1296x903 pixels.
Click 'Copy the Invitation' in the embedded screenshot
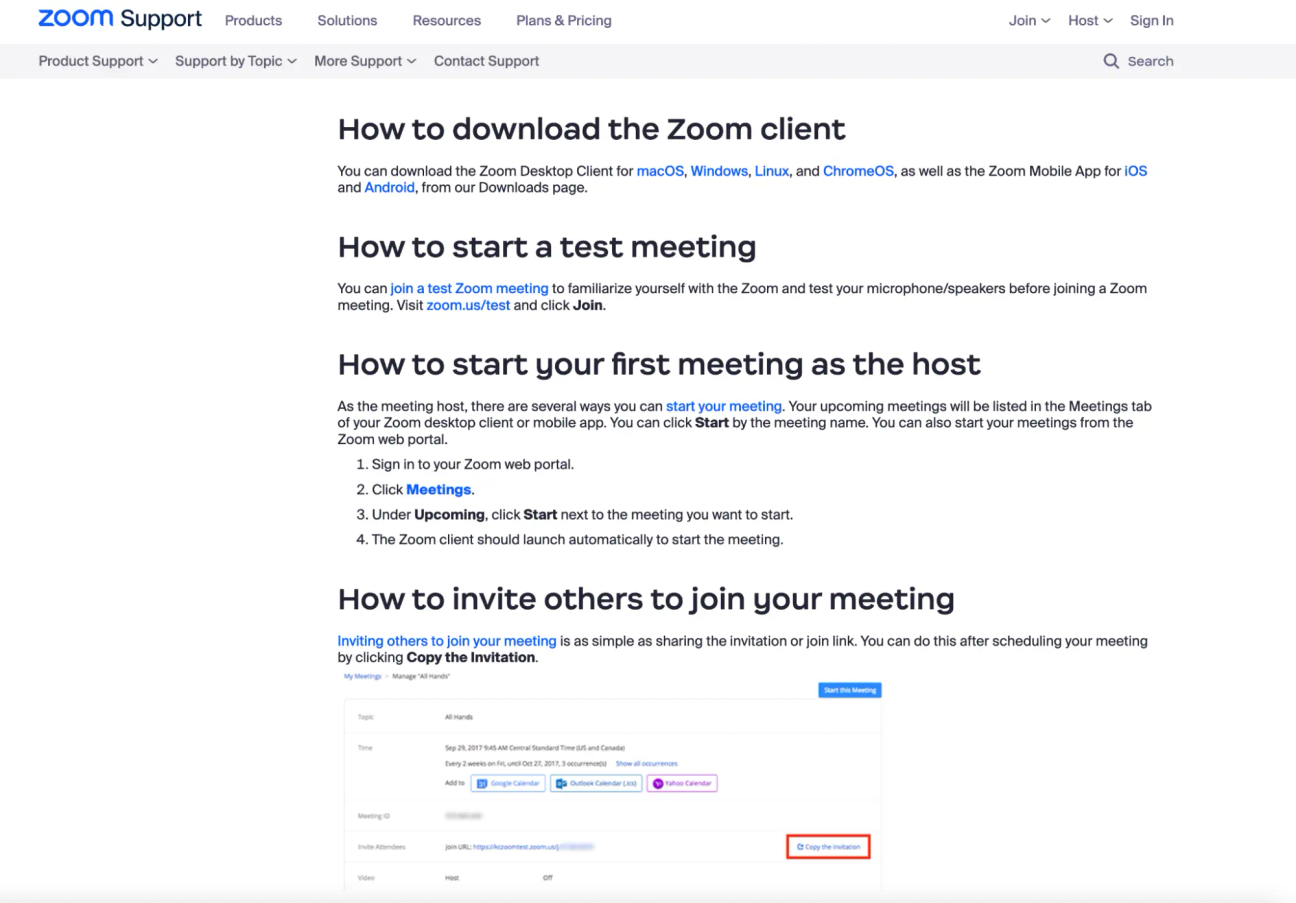tap(829, 847)
